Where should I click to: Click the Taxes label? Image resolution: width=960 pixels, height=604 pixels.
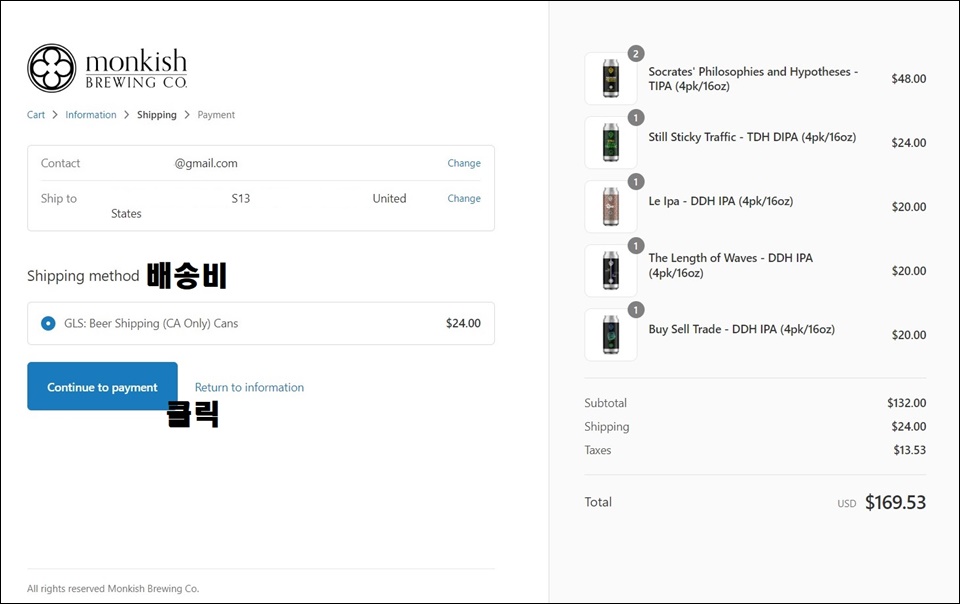(598, 450)
